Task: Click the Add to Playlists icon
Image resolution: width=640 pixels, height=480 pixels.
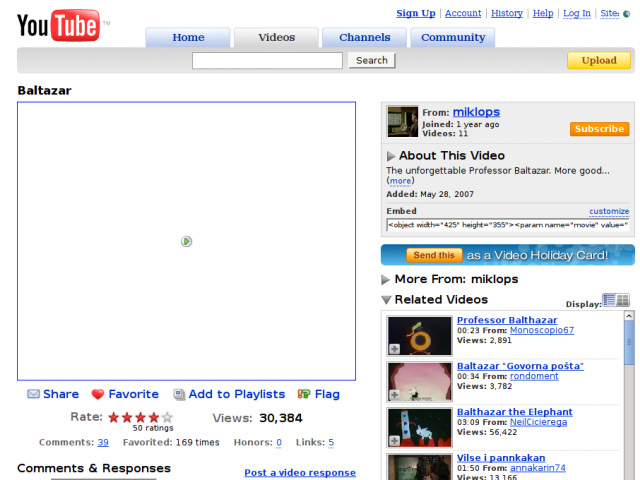Action: pos(179,394)
